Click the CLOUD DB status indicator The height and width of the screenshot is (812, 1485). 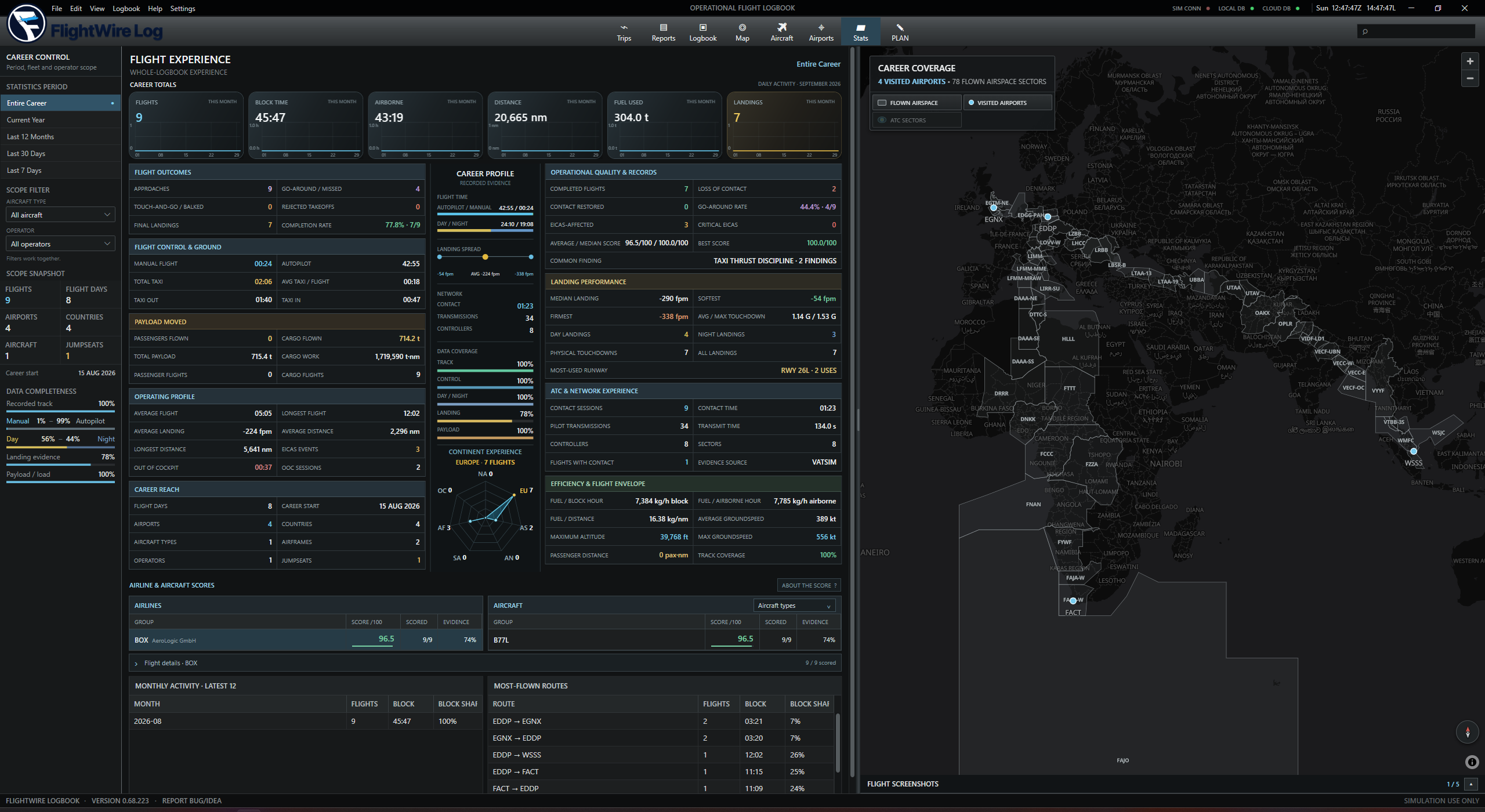(x=1281, y=8)
